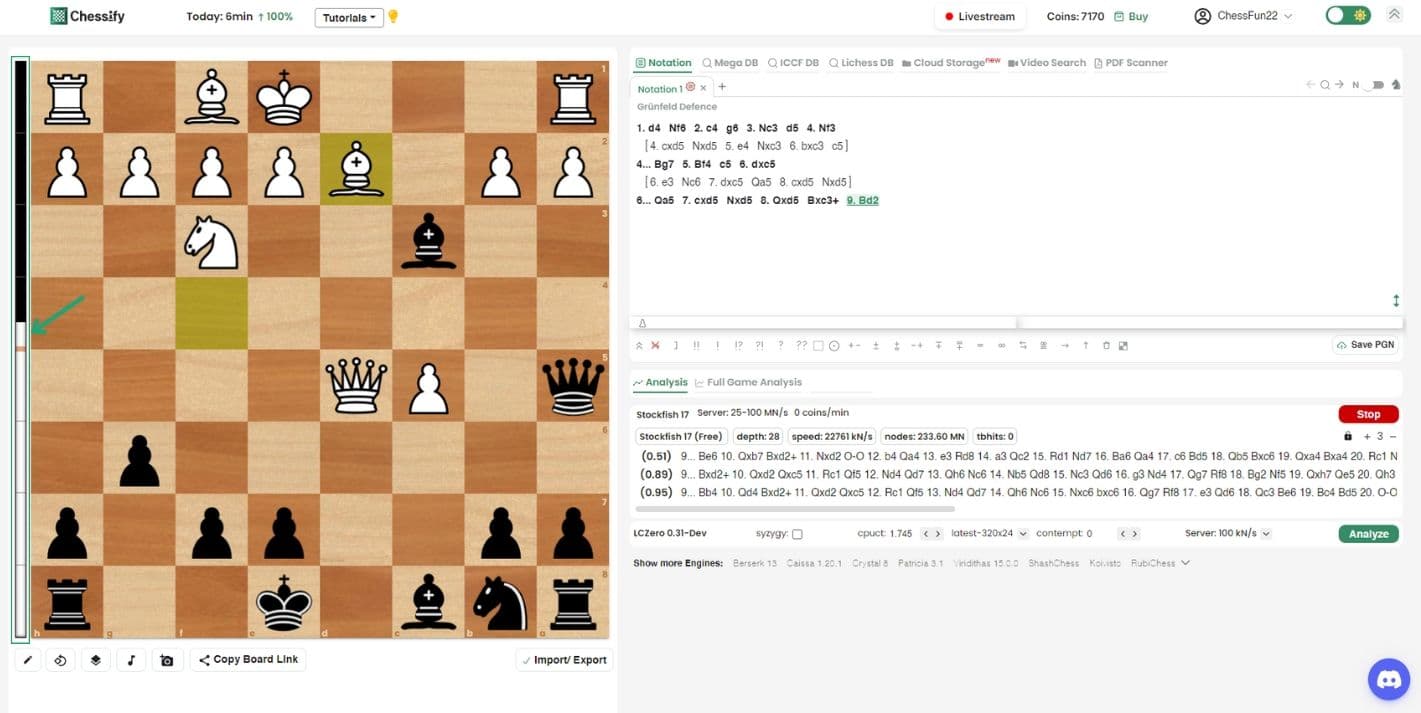1421x713 pixels.
Task: Delete move using the red X annotation icon
Action: (655, 346)
